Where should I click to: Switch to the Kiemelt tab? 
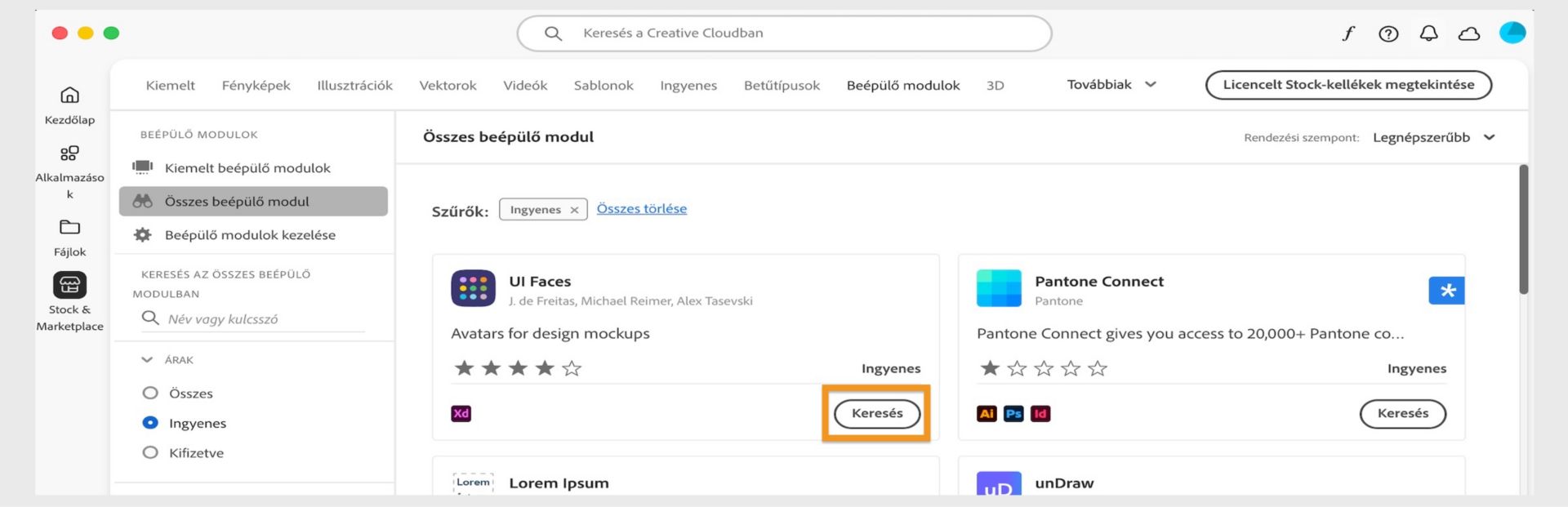171,86
